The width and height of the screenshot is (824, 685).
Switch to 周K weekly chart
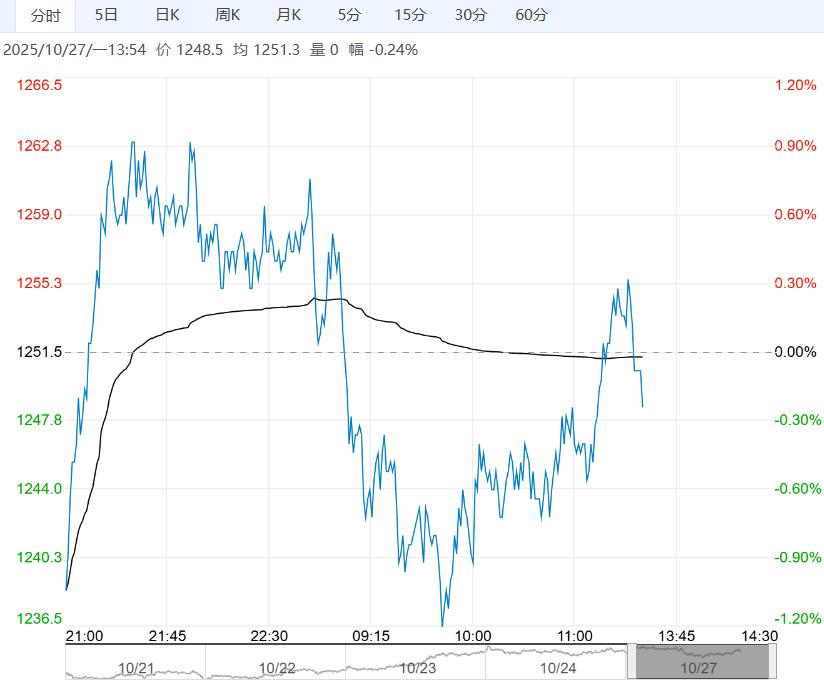click(228, 15)
